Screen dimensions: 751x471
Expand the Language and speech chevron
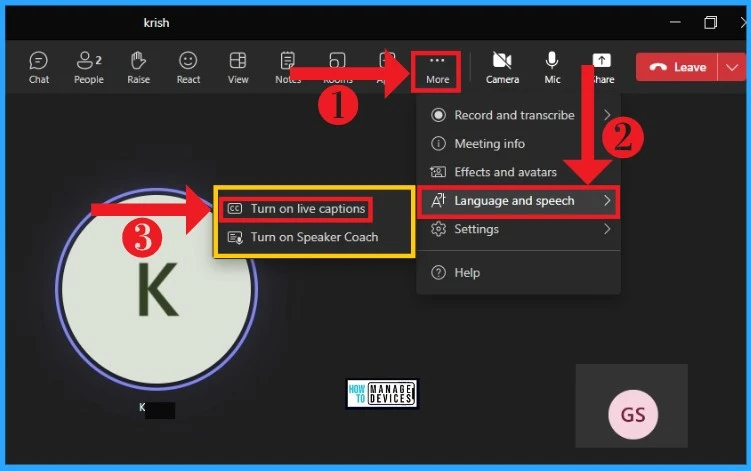[x=607, y=200]
